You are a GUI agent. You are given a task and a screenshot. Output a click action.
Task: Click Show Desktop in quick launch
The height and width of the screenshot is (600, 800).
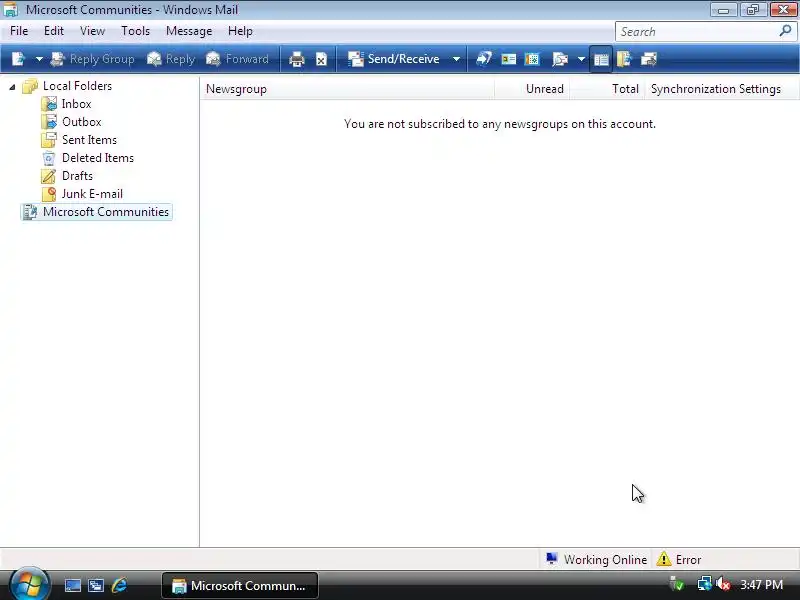72,586
